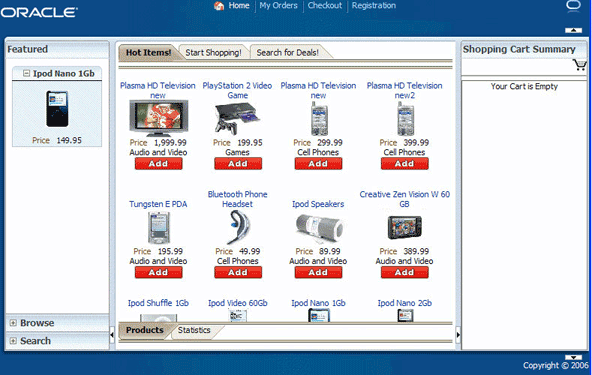Click the Home house icon
The height and width of the screenshot is (375, 592).
219,6
